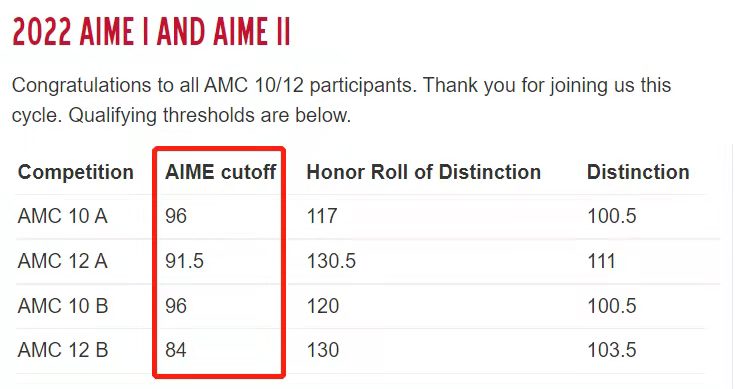Select the AMC 10 B Distinction 100.5 value
This screenshot has height=389, width=735.
point(612,306)
